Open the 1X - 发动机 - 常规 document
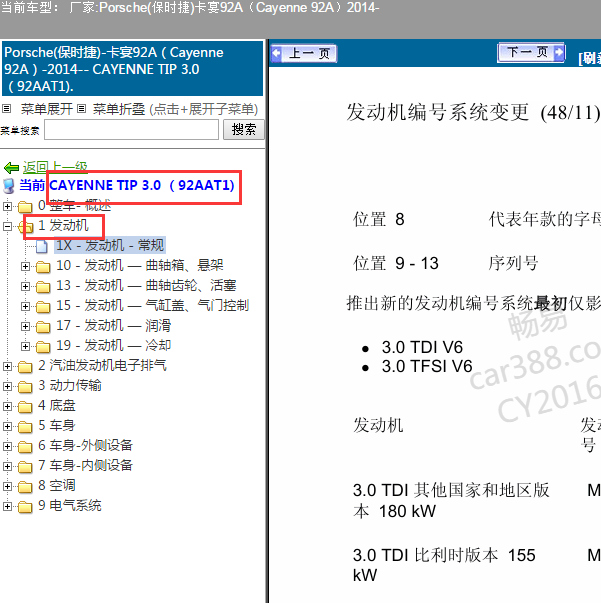 110,245
